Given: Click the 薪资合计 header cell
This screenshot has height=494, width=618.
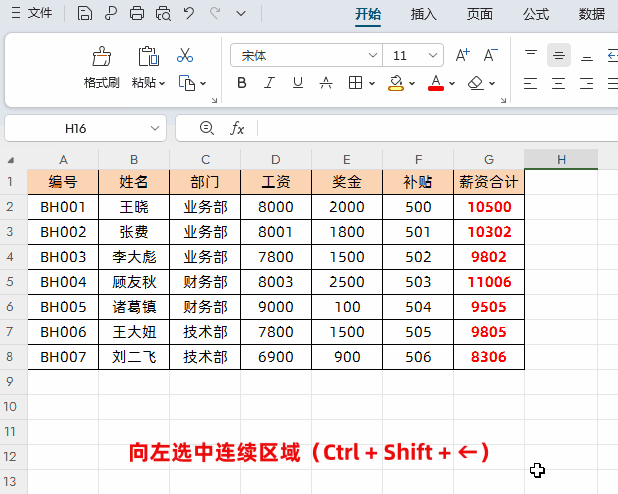Looking at the screenshot, I should tap(489, 182).
